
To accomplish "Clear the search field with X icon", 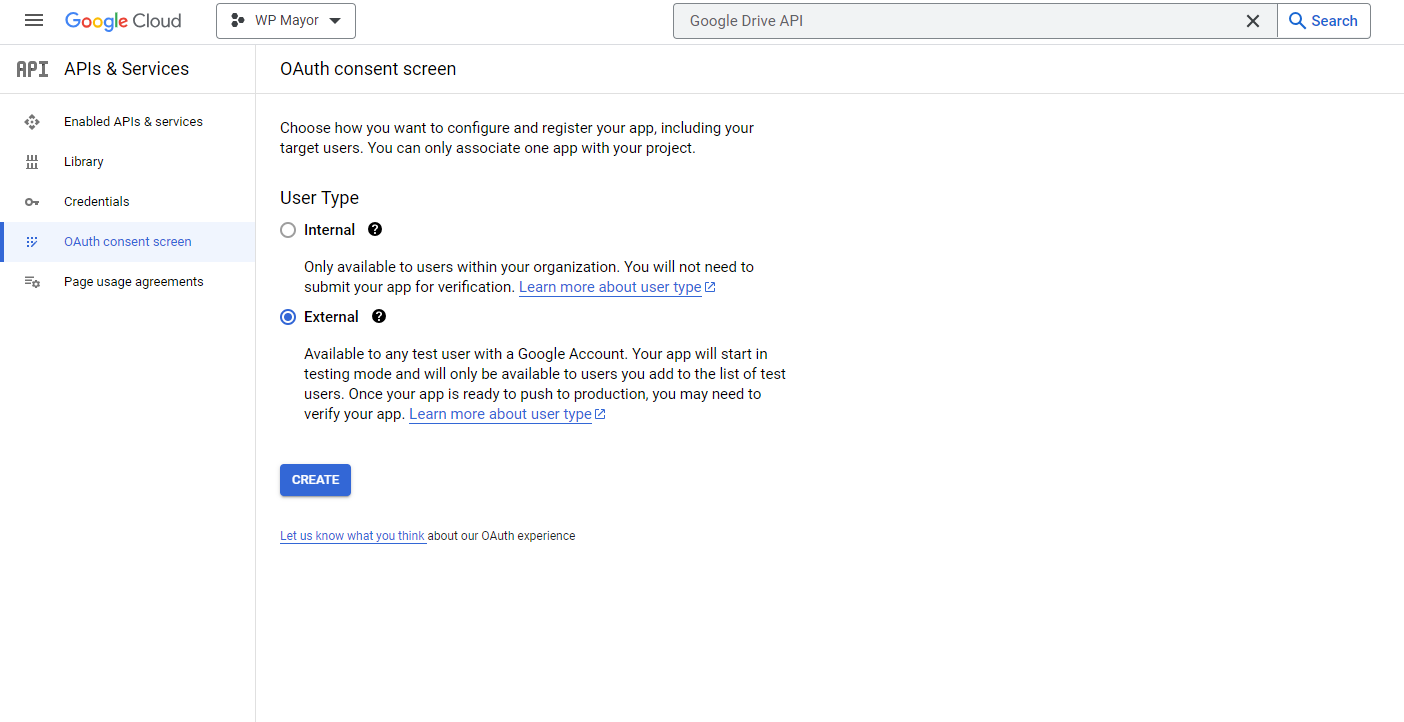I will (1252, 21).
